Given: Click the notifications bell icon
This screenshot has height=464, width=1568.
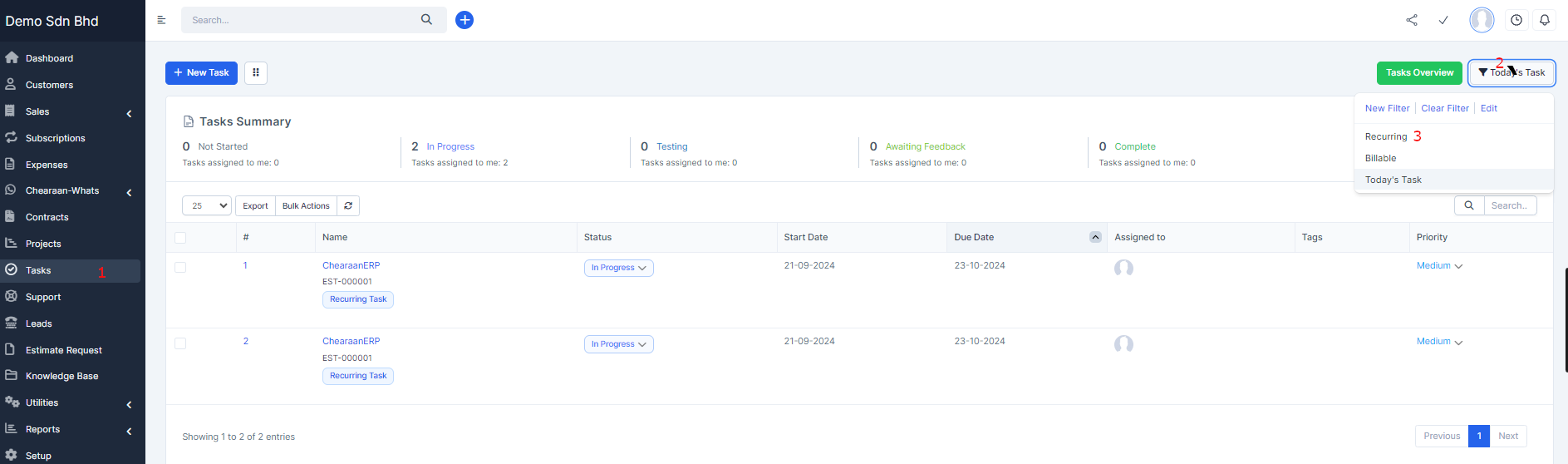Looking at the screenshot, I should pyautogui.click(x=1545, y=20).
